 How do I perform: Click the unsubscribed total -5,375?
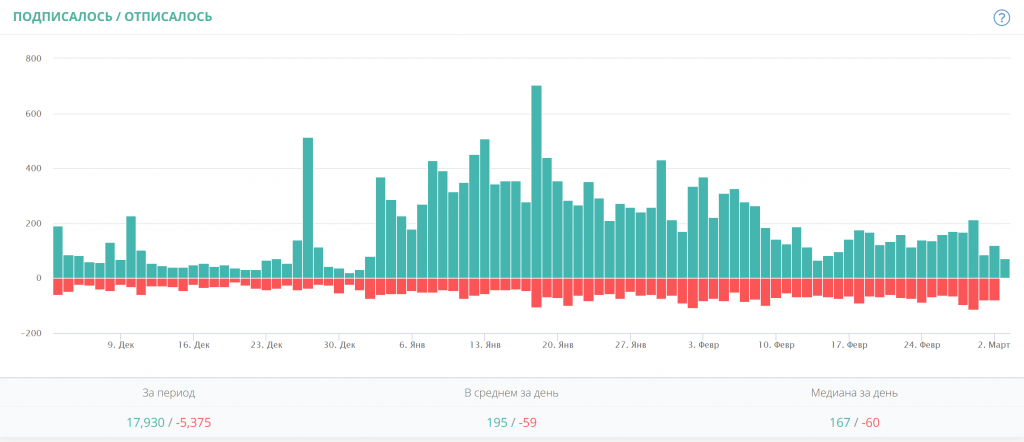(x=193, y=422)
